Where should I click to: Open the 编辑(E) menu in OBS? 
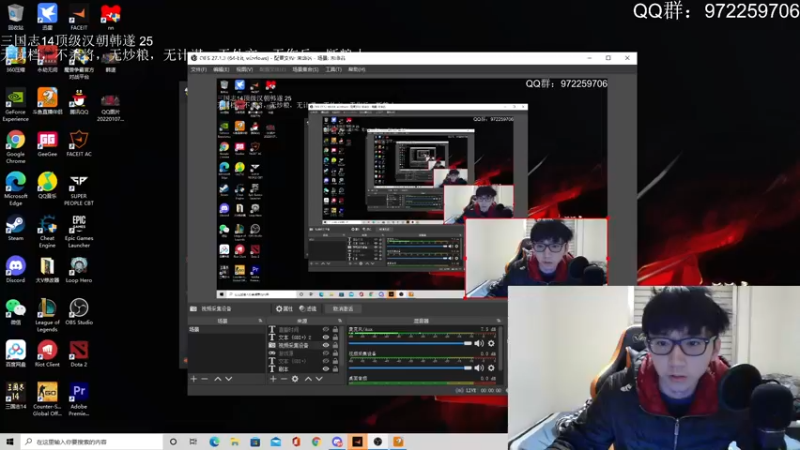tap(221, 69)
